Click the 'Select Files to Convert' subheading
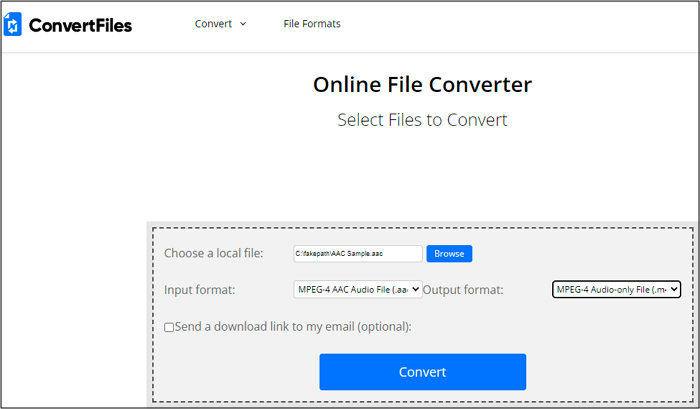 (422, 120)
